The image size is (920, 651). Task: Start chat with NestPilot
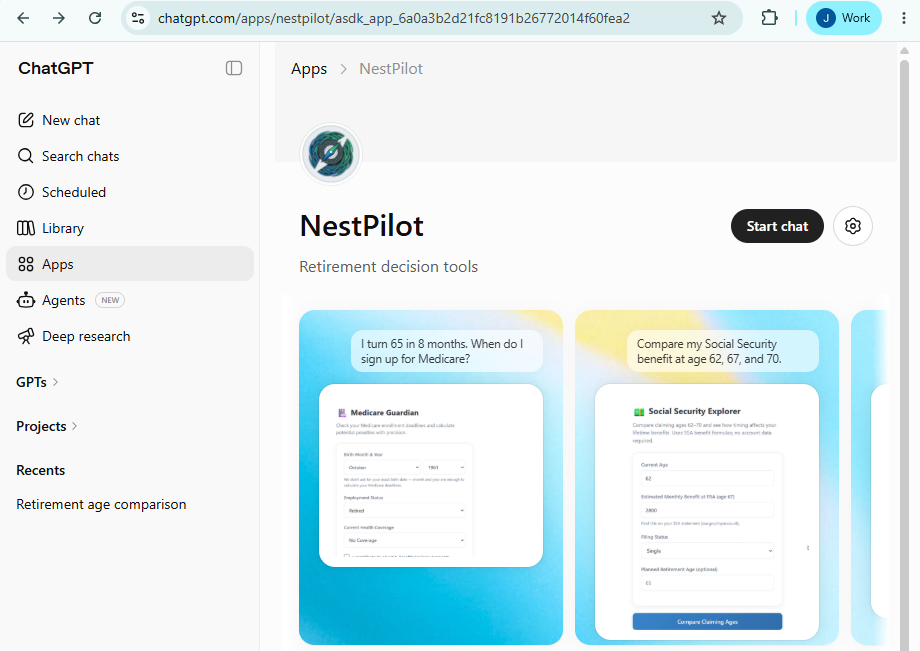click(777, 226)
